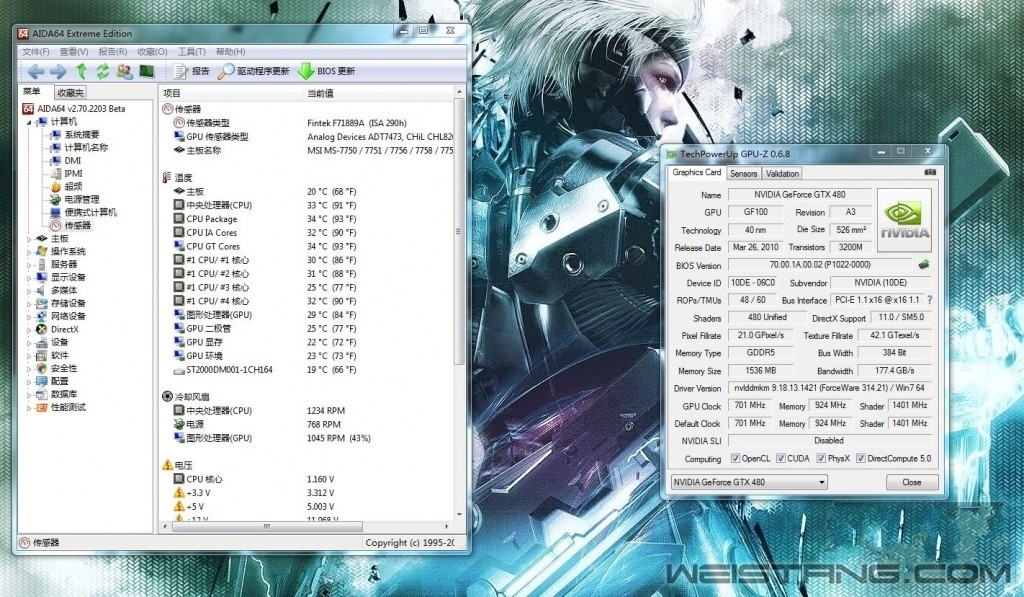Open the Report (报告) toolbar button
The image size is (1024, 597).
point(191,71)
